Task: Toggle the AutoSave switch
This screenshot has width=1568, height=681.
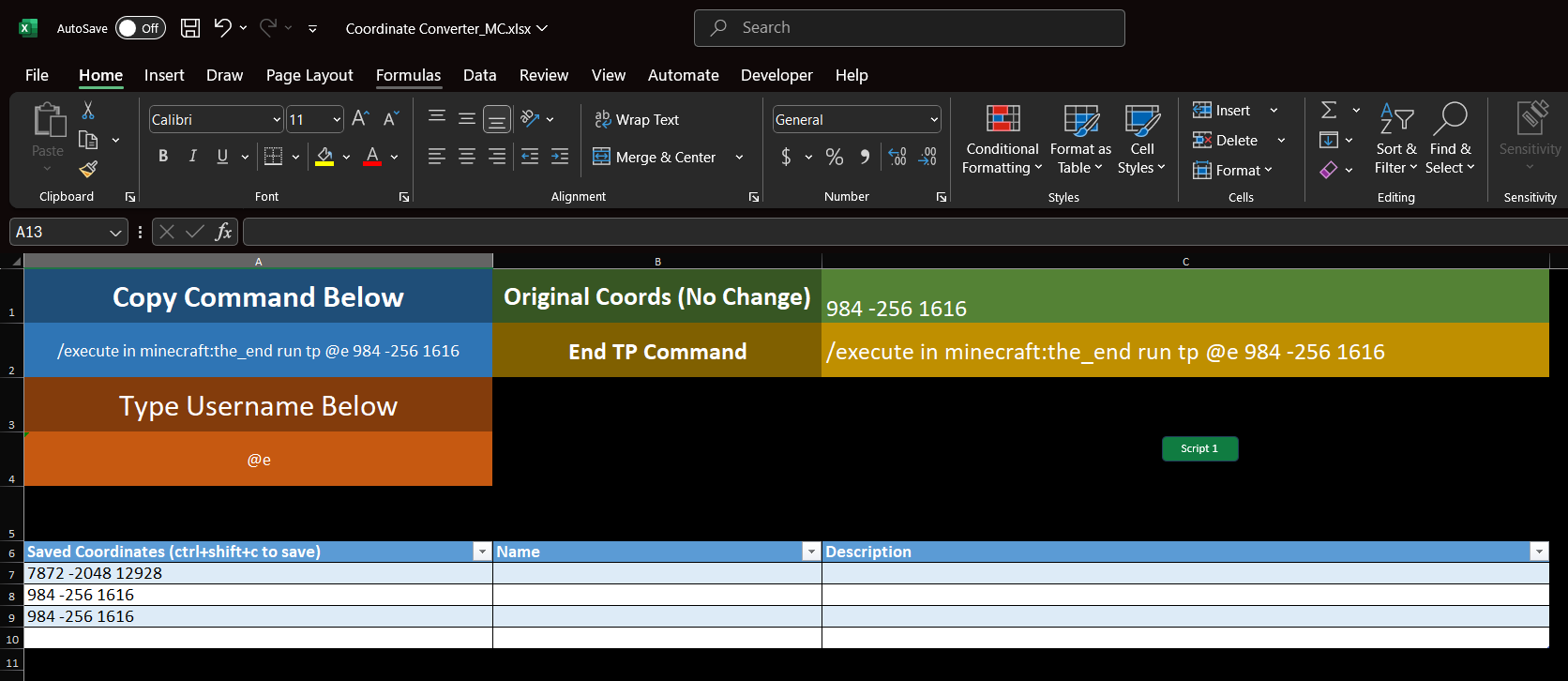Action: 141,28
